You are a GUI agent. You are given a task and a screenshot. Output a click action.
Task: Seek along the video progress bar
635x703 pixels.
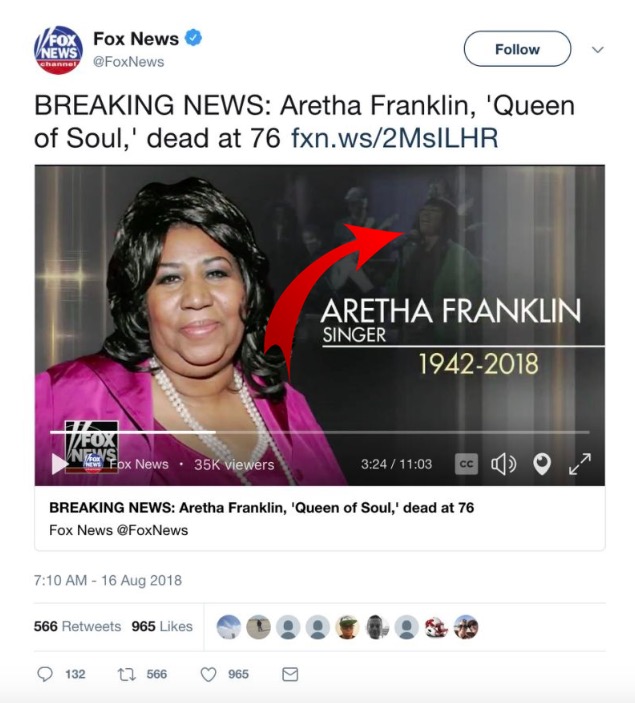[319, 432]
